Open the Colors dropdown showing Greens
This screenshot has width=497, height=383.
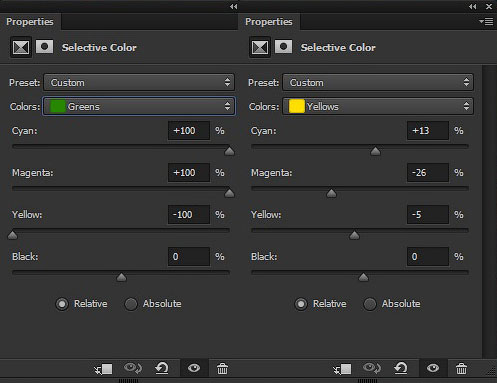pyautogui.click(x=139, y=106)
